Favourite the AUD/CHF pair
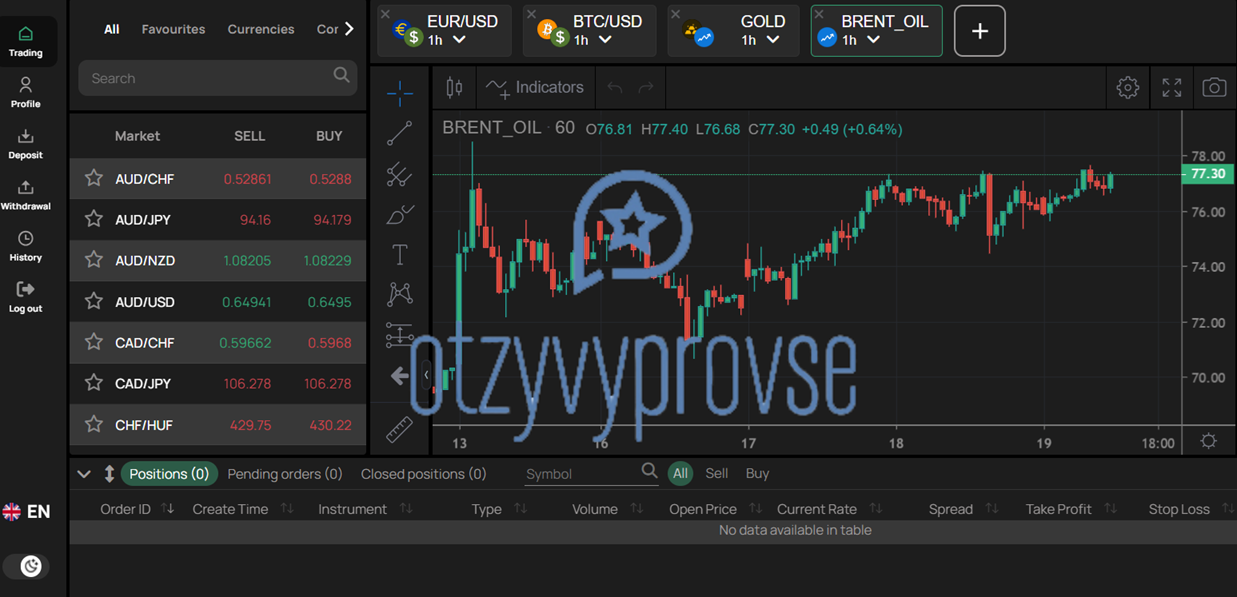Screen dimensions: 1237x597 94,178
